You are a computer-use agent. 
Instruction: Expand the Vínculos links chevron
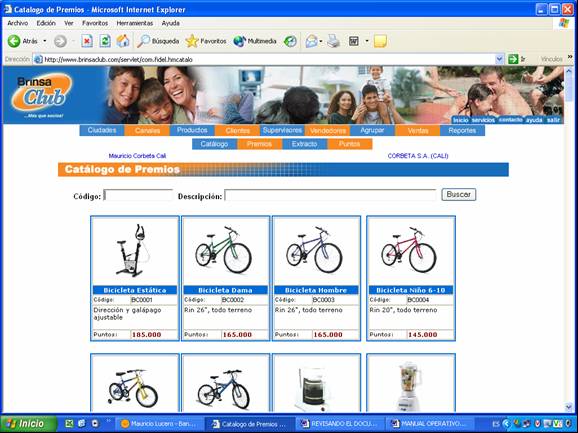click(x=570, y=57)
